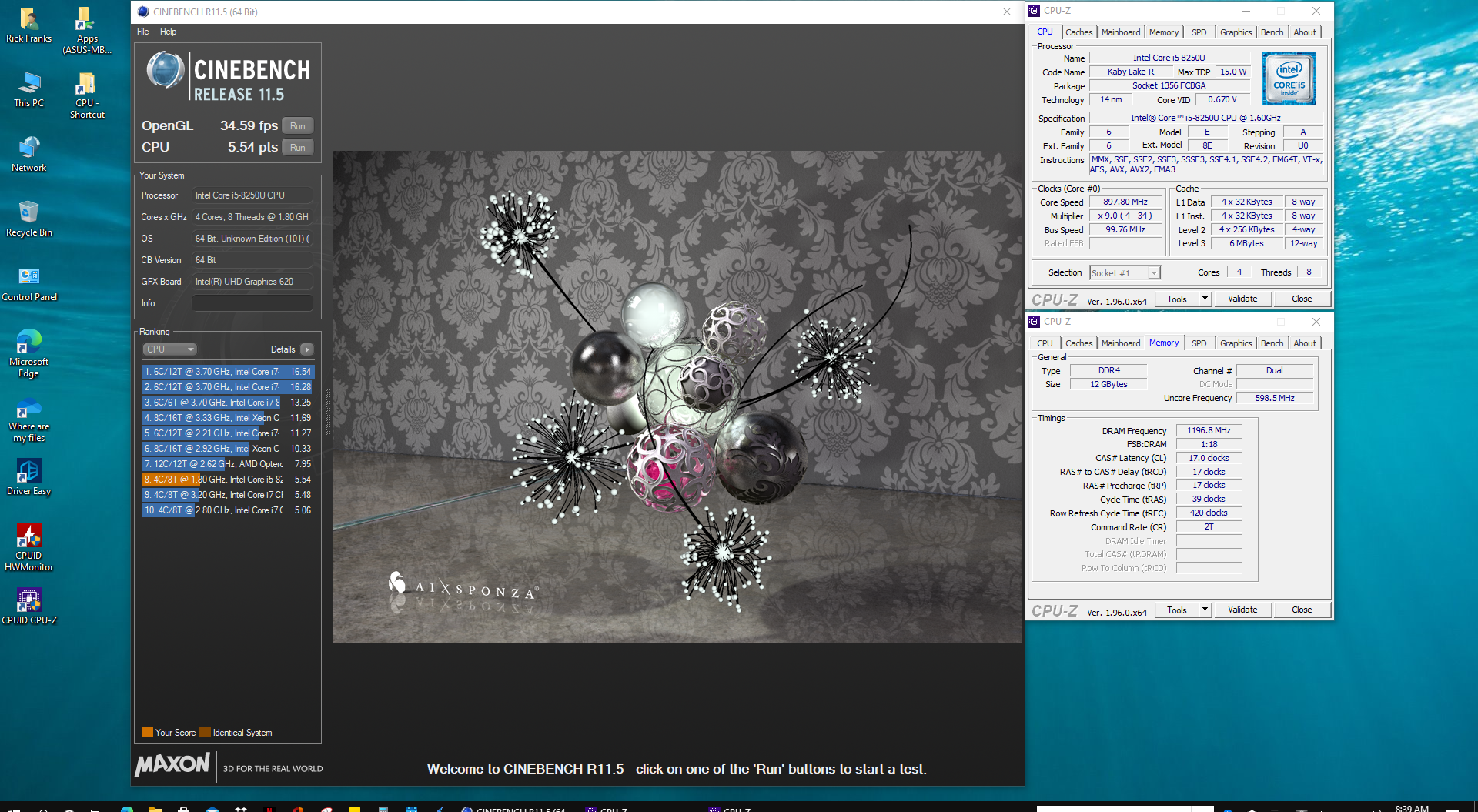1478x812 pixels.
Task: Select the Control Panel desktop icon
Action: [29, 283]
